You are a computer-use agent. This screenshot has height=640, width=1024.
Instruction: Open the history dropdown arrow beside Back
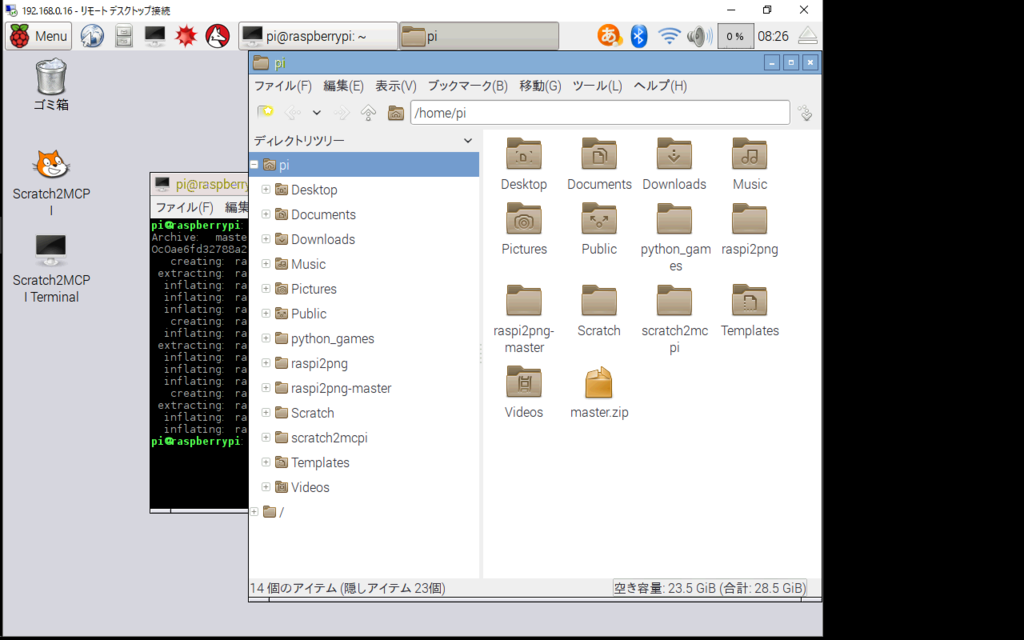pos(317,113)
